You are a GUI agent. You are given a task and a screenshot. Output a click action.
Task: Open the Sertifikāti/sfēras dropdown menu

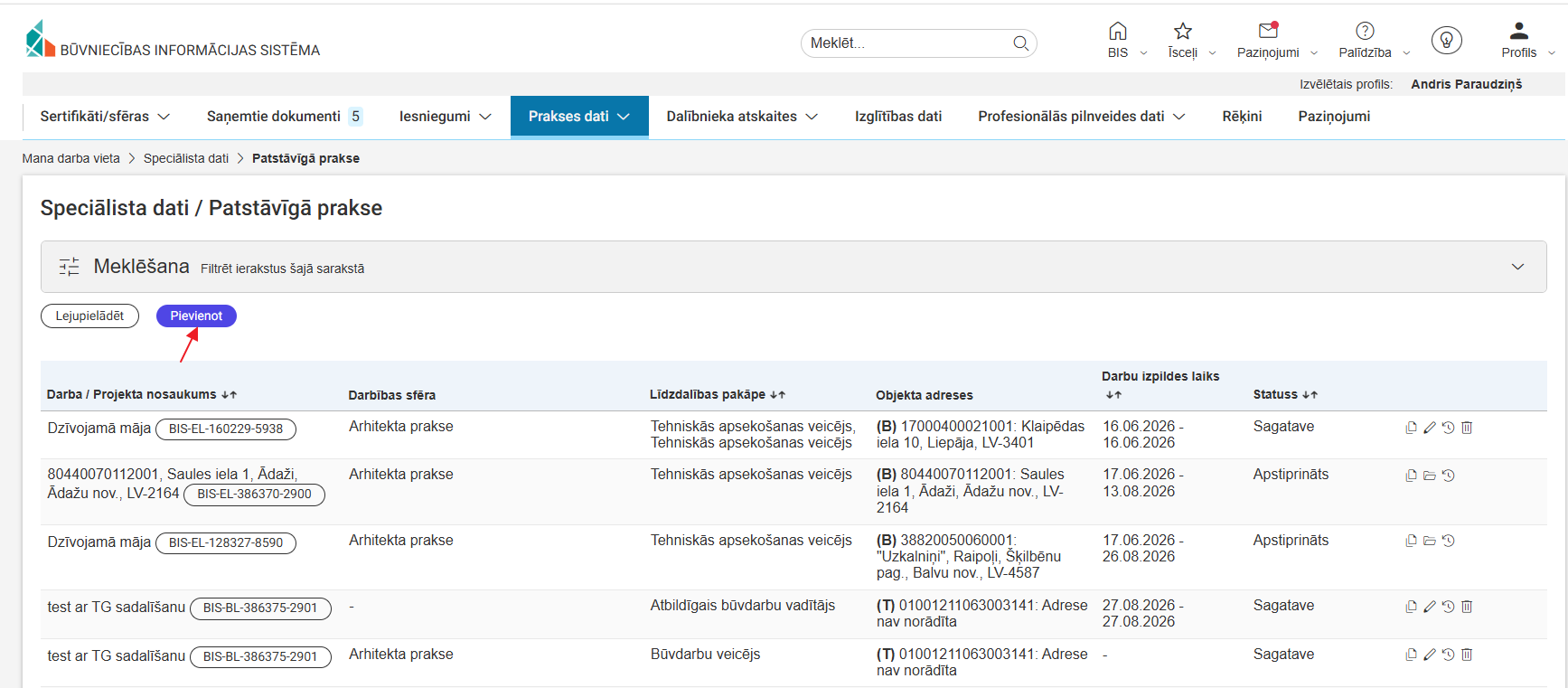coord(105,117)
